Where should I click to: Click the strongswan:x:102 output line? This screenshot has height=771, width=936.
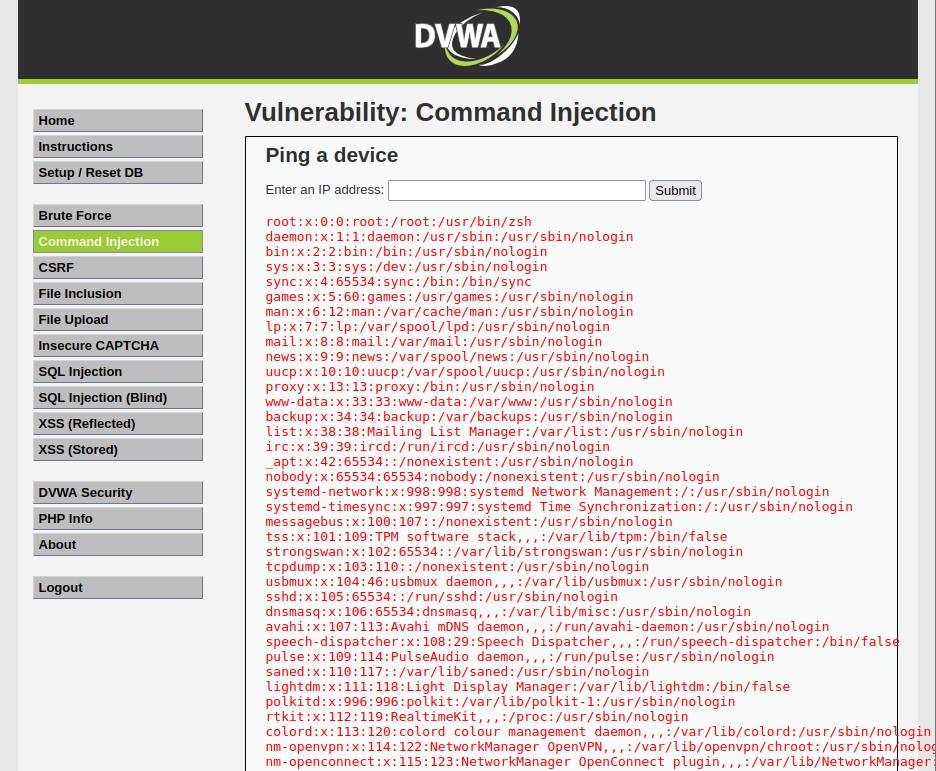pos(504,551)
